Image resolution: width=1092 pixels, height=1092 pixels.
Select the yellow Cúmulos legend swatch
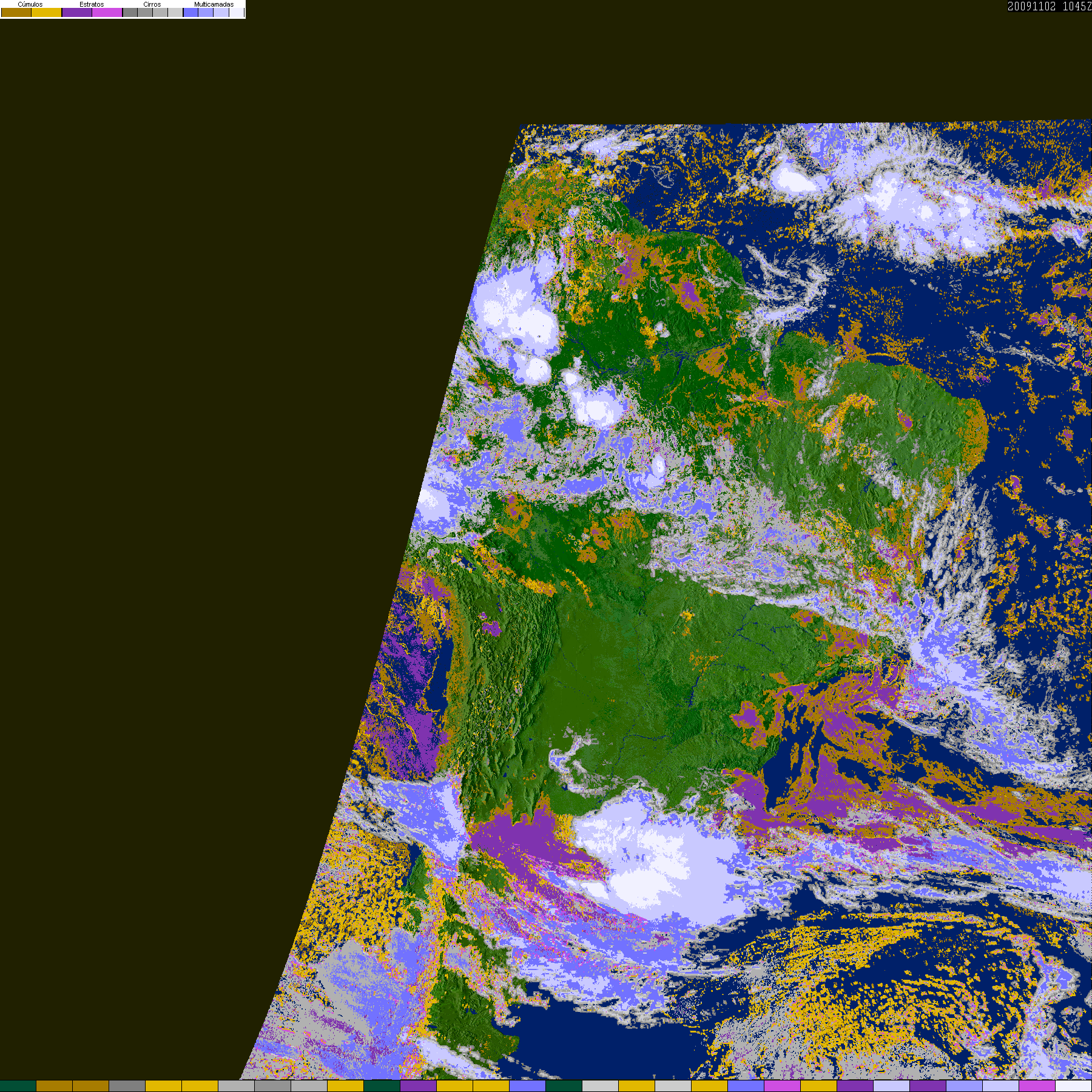[47, 13]
